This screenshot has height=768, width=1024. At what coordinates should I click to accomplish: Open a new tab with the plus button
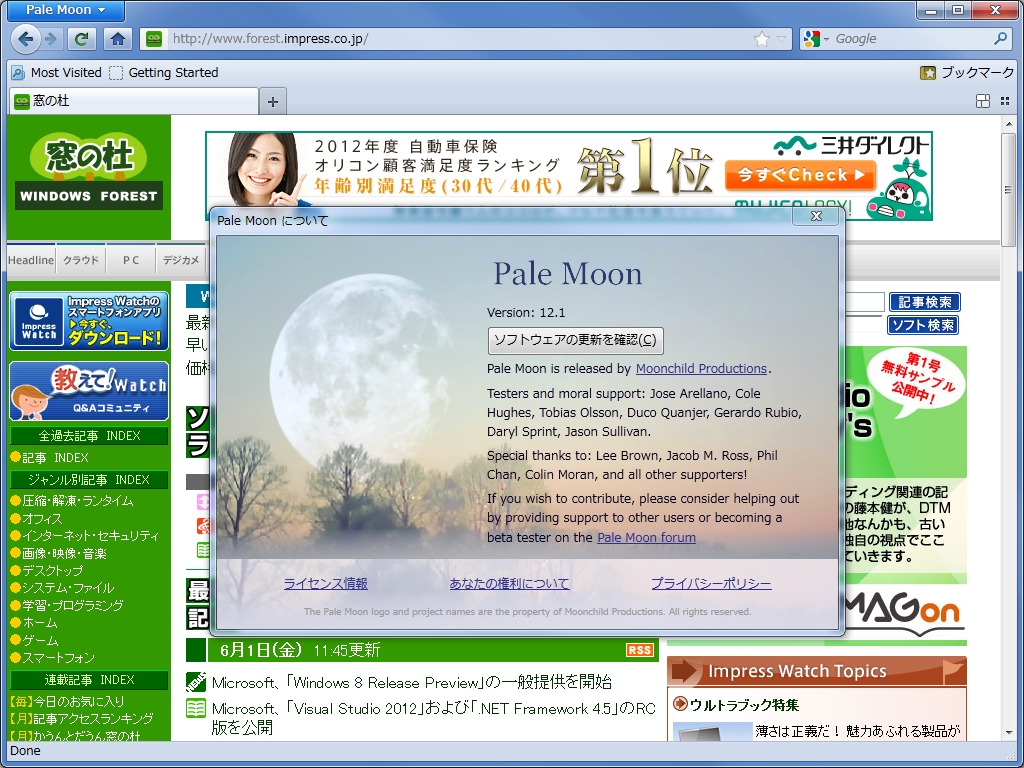coord(270,100)
